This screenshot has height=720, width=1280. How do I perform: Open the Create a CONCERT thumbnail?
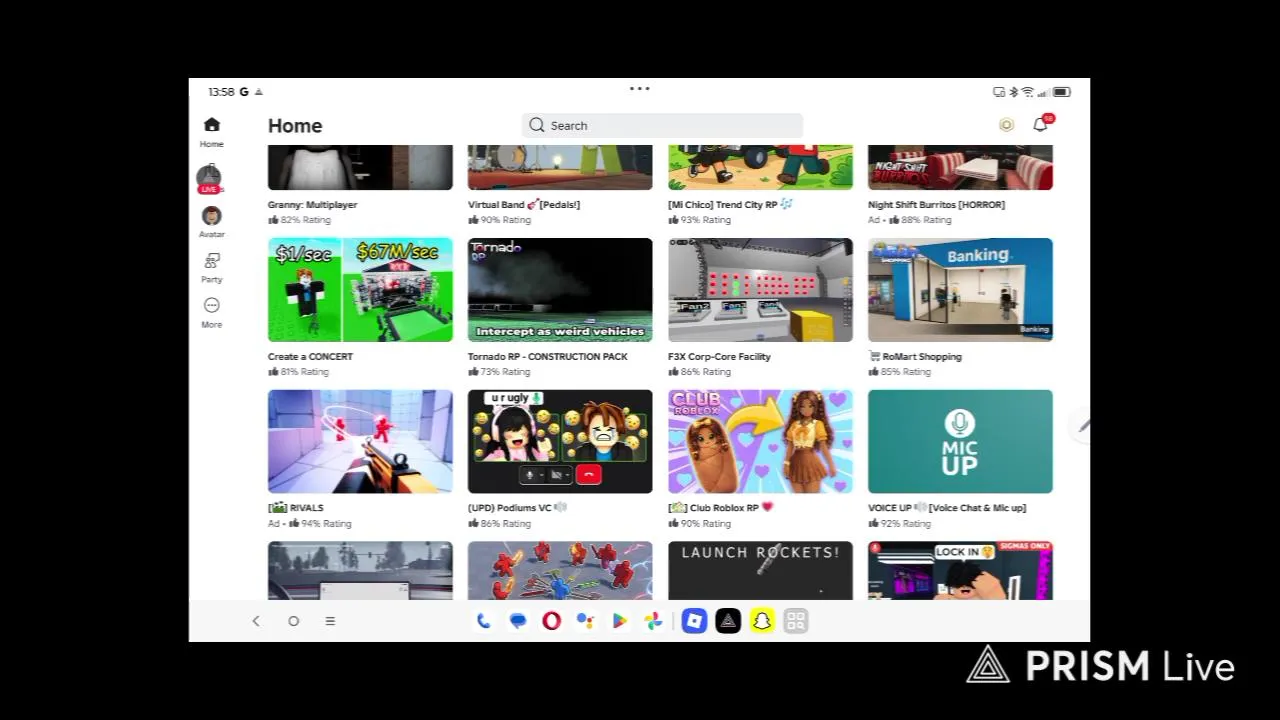(360, 290)
